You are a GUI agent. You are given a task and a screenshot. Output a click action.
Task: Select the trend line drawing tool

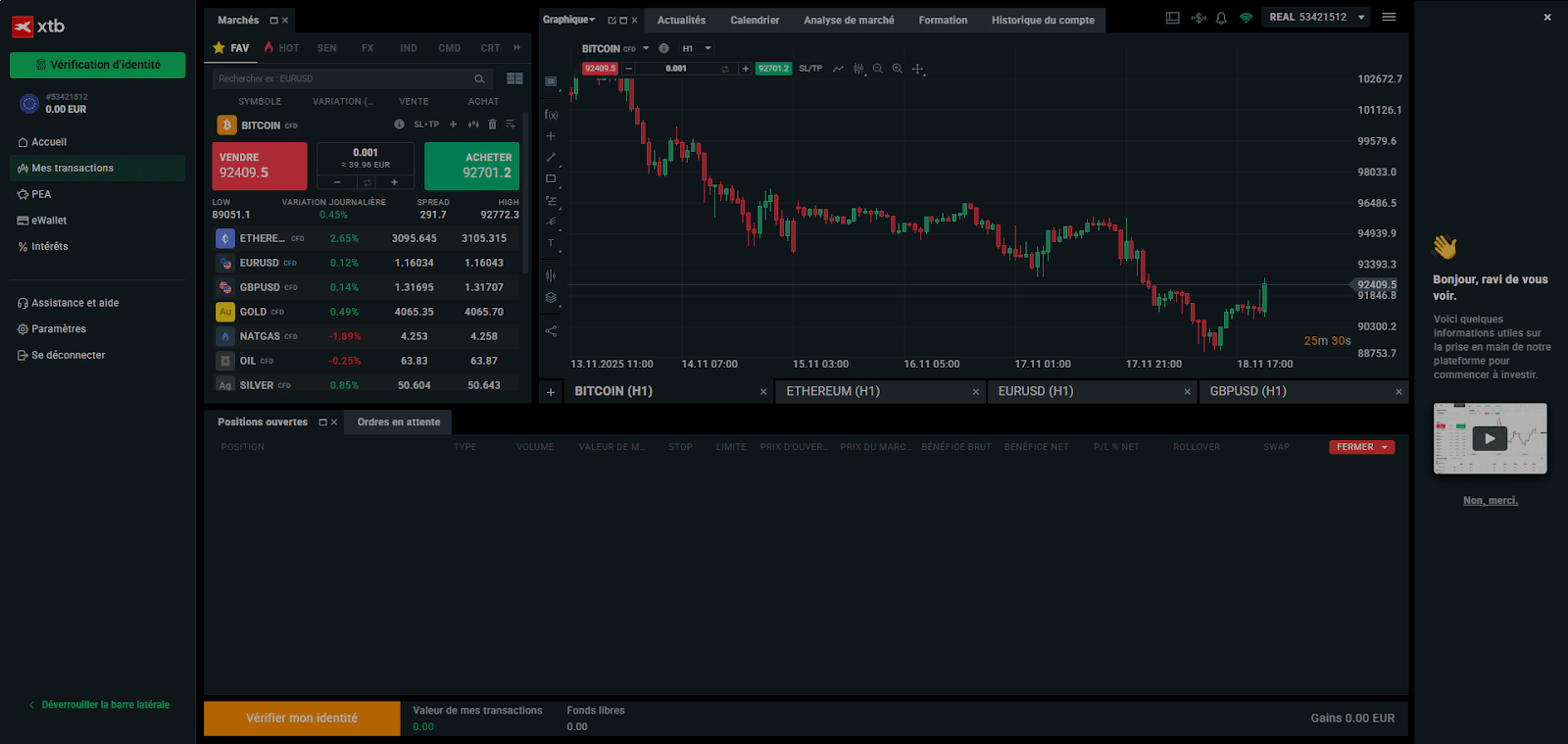pos(551,157)
